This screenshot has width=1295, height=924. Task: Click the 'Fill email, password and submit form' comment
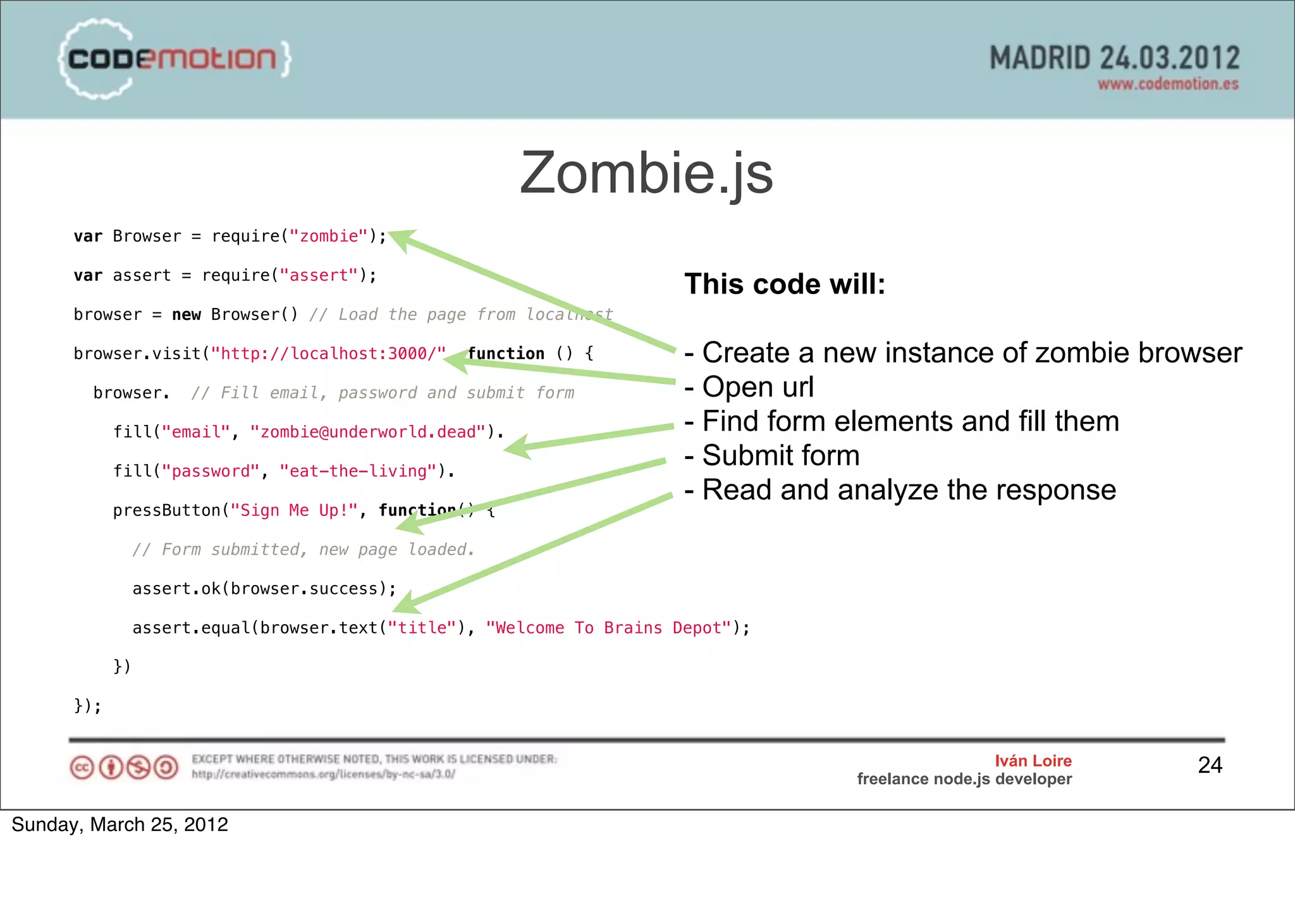[x=383, y=393]
